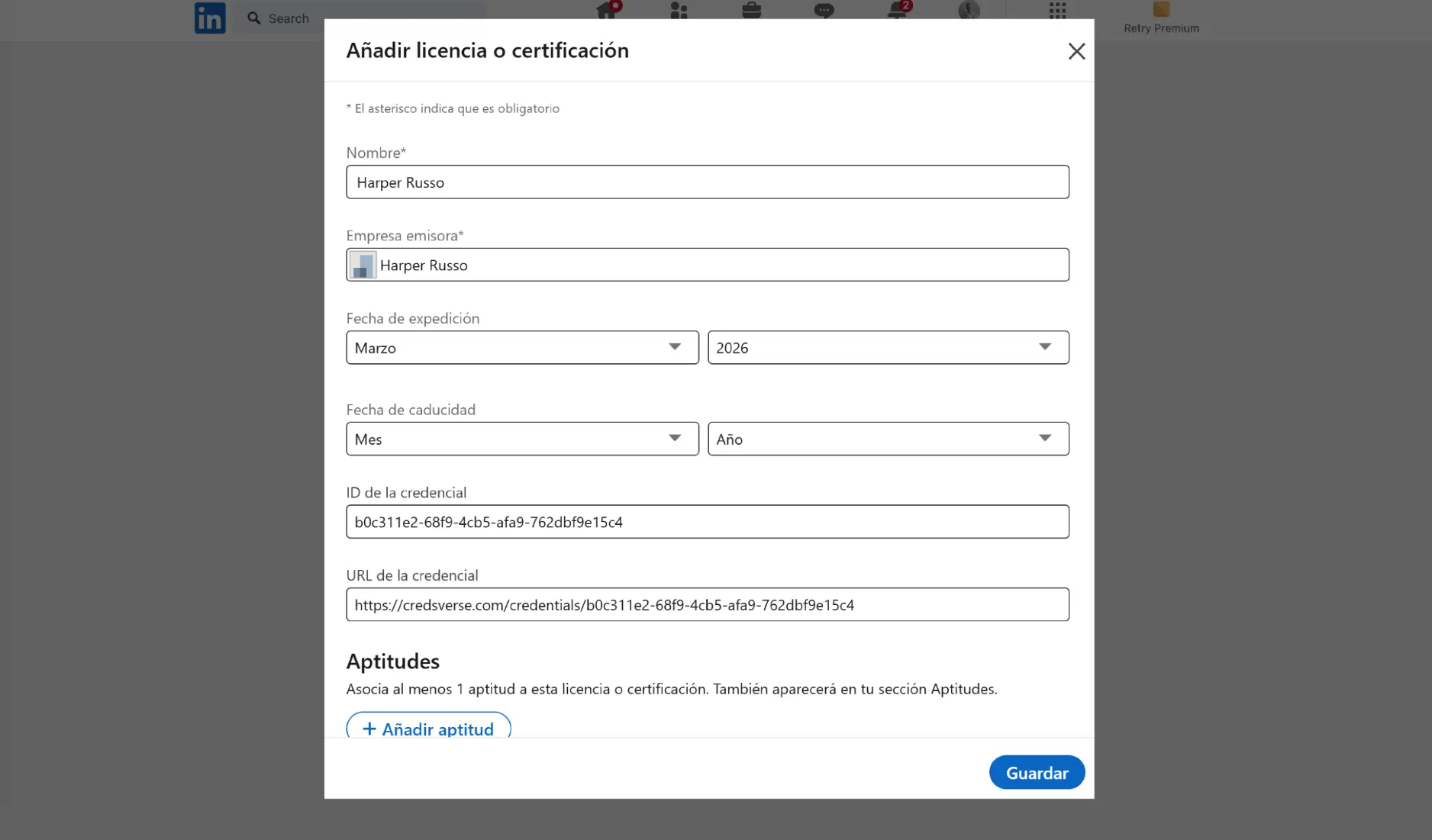
Task: Click inside the Nombre field
Action: 707,182
